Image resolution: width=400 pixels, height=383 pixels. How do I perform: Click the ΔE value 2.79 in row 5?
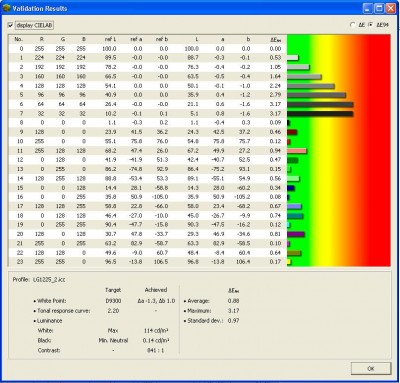click(275, 95)
